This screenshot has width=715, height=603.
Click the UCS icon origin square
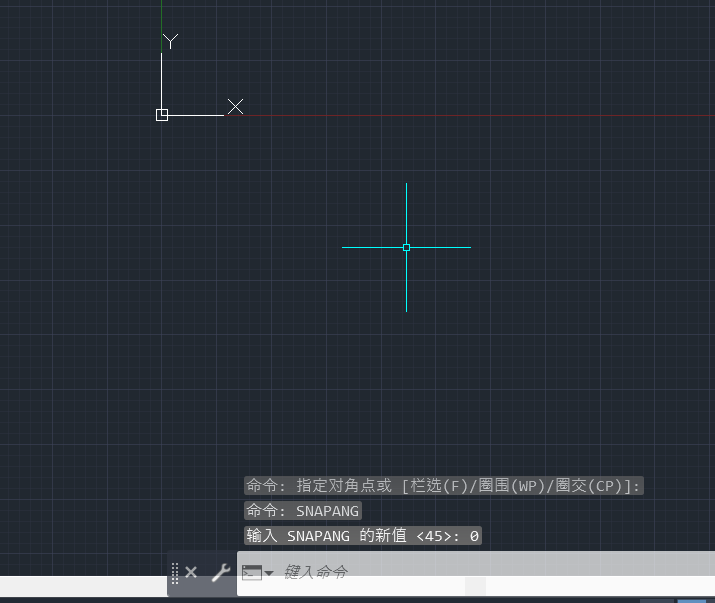click(162, 115)
